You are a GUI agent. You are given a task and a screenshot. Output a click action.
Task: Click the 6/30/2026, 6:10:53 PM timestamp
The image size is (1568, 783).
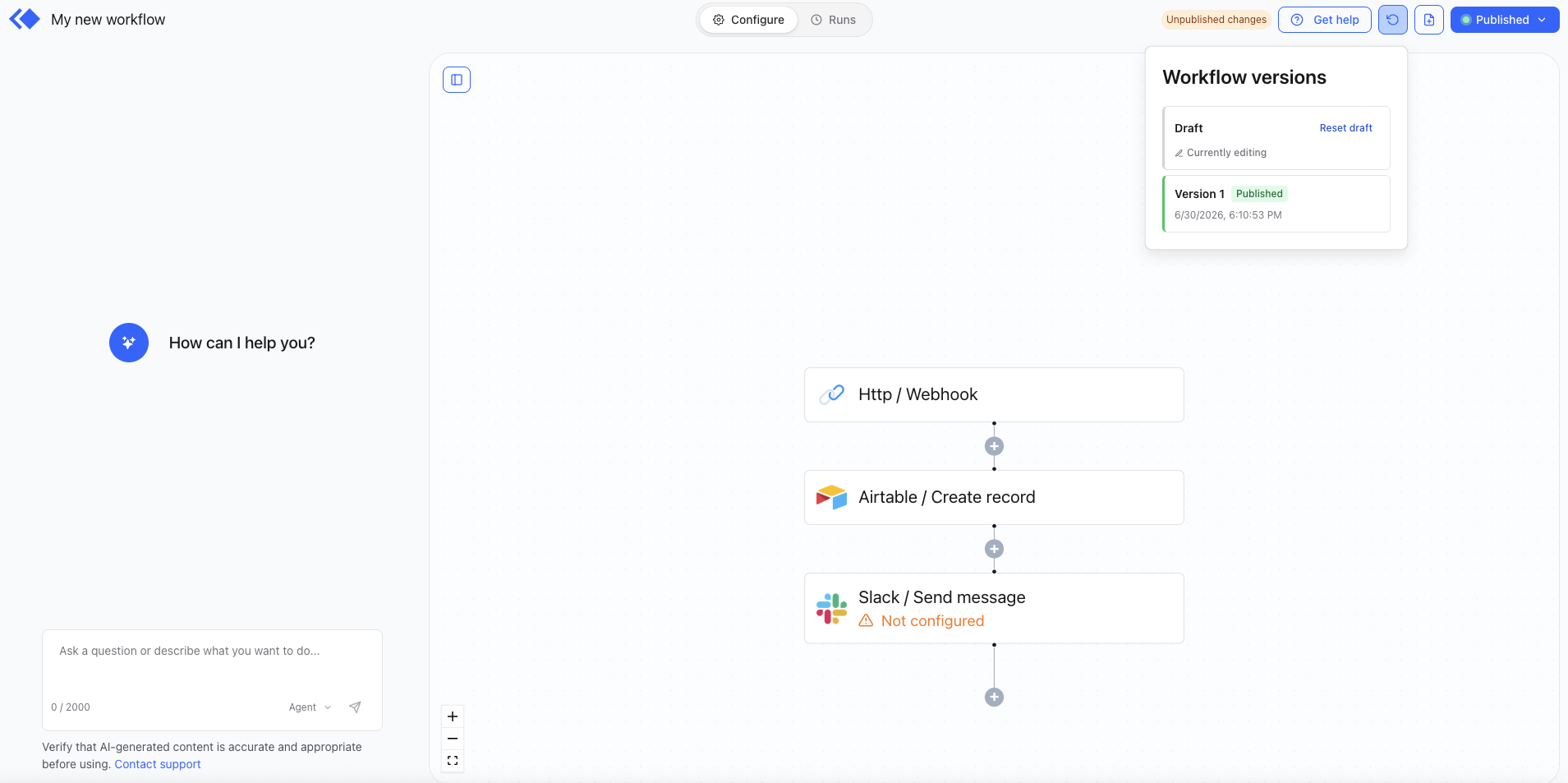[1228, 215]
